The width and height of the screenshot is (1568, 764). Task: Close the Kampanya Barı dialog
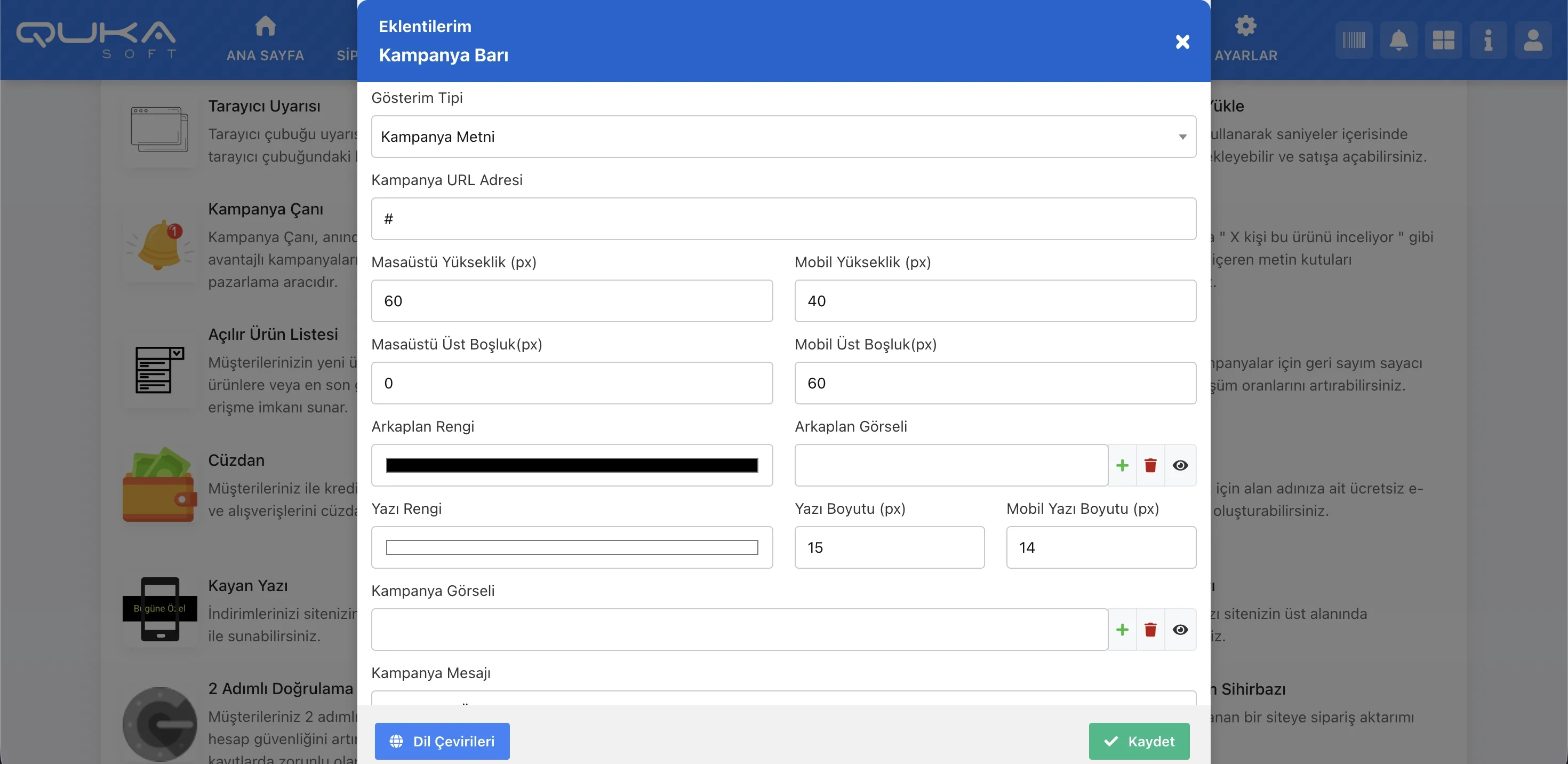[x=1182, y=42]
